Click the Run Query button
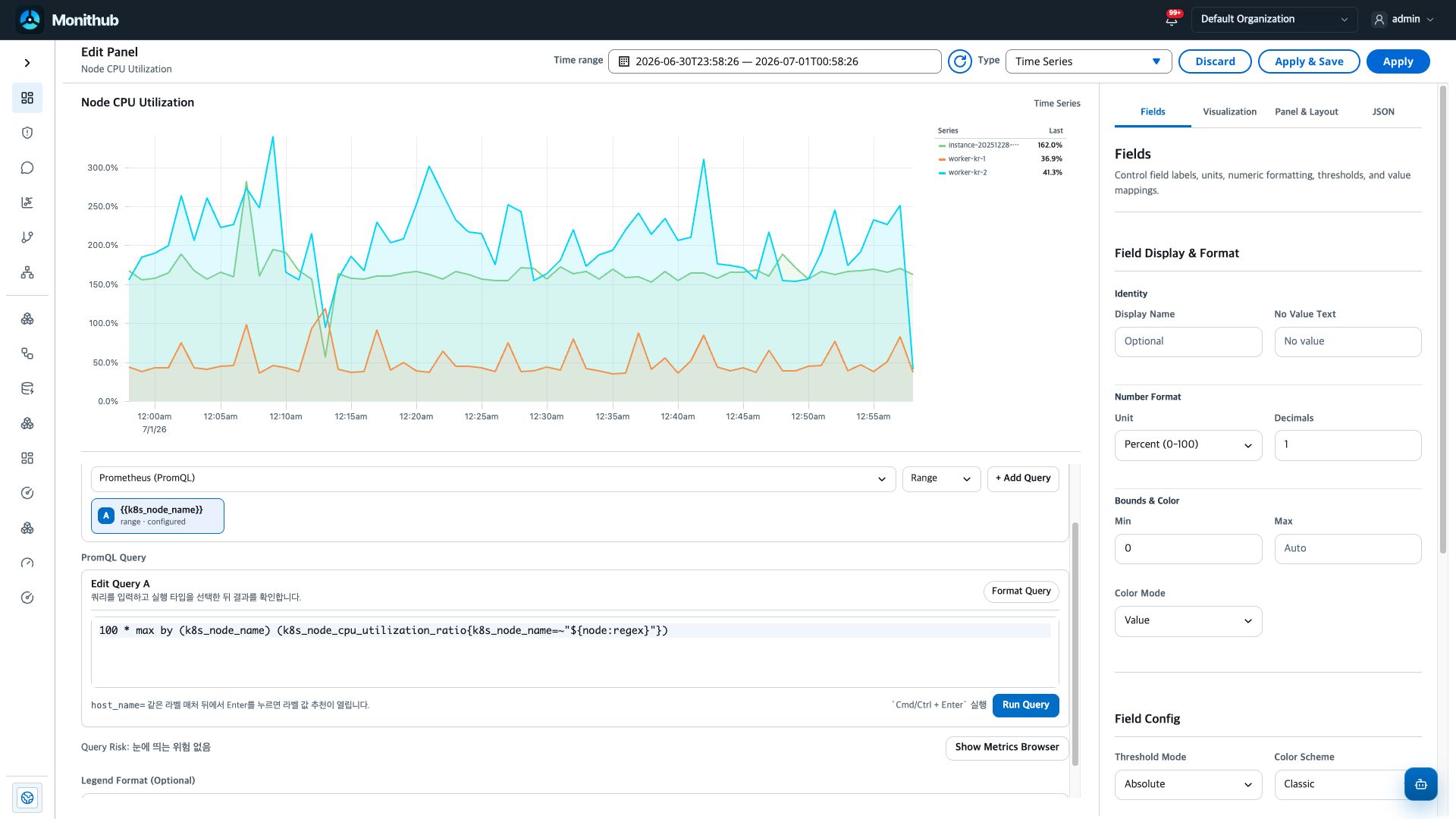Image resolution: width=1456 pixels, height=819 pixels. [x=1025, y=705]
